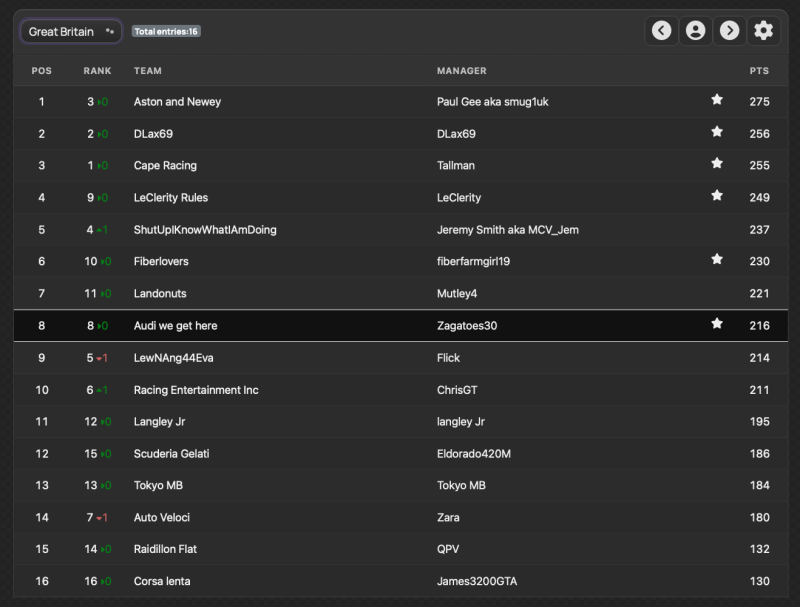
Task: Click manager Tallman
Action: pyautogui.click(x=456, y=166)
